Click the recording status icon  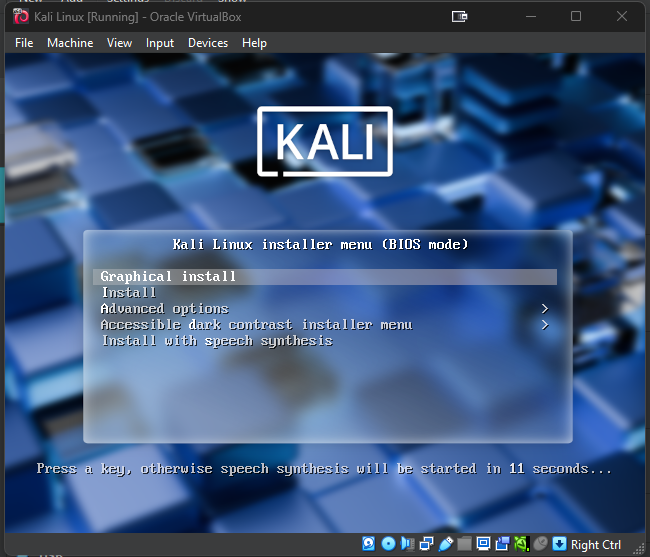pyautogui.click(x=502, y=543)
